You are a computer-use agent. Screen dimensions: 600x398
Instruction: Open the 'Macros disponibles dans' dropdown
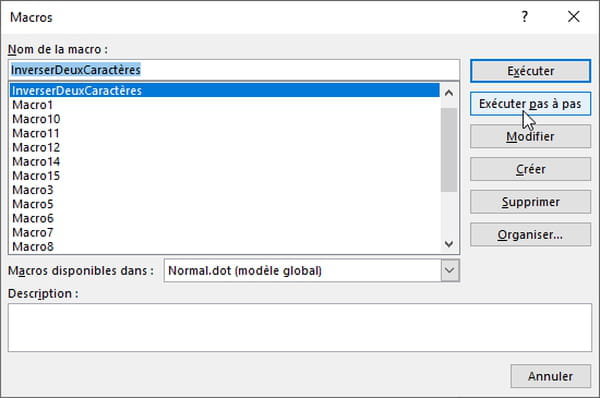tap(450, 271)
